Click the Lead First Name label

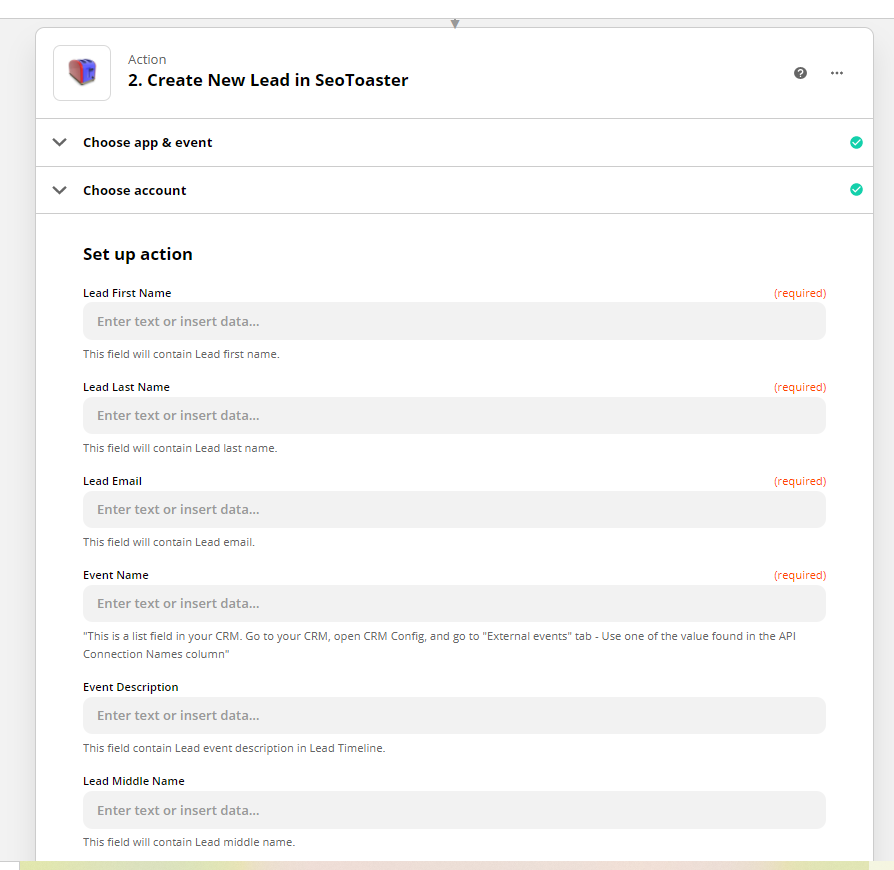click(127, 293)
